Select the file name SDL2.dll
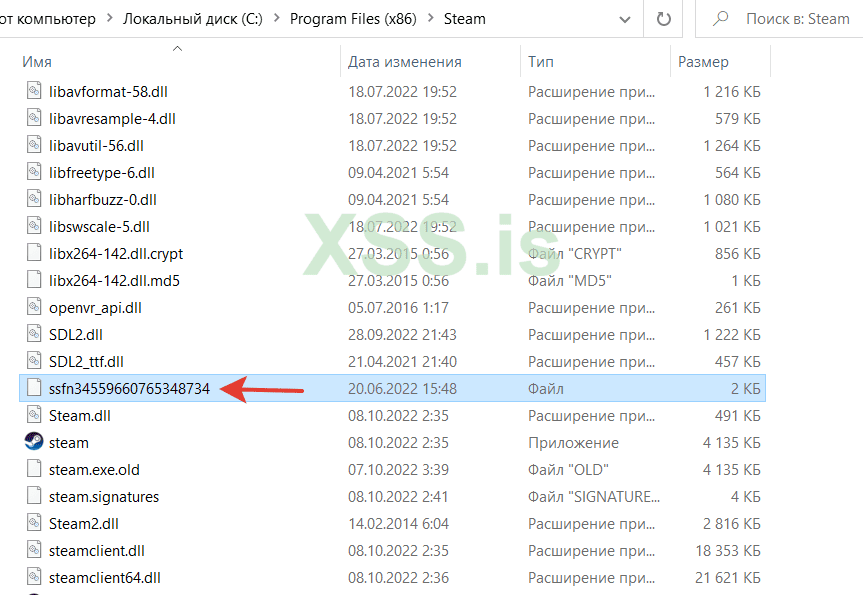This screenshot has height=596, width=863. click(x=75, y=334)
